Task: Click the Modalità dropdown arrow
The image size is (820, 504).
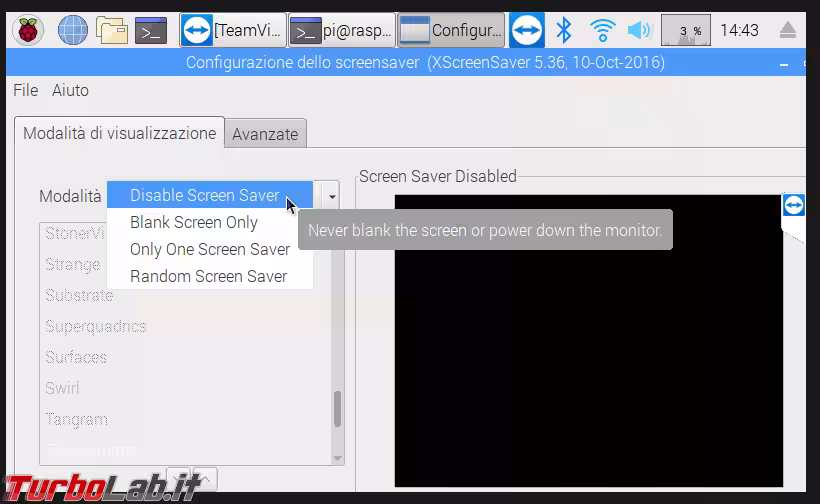Action: pos(332,197)
